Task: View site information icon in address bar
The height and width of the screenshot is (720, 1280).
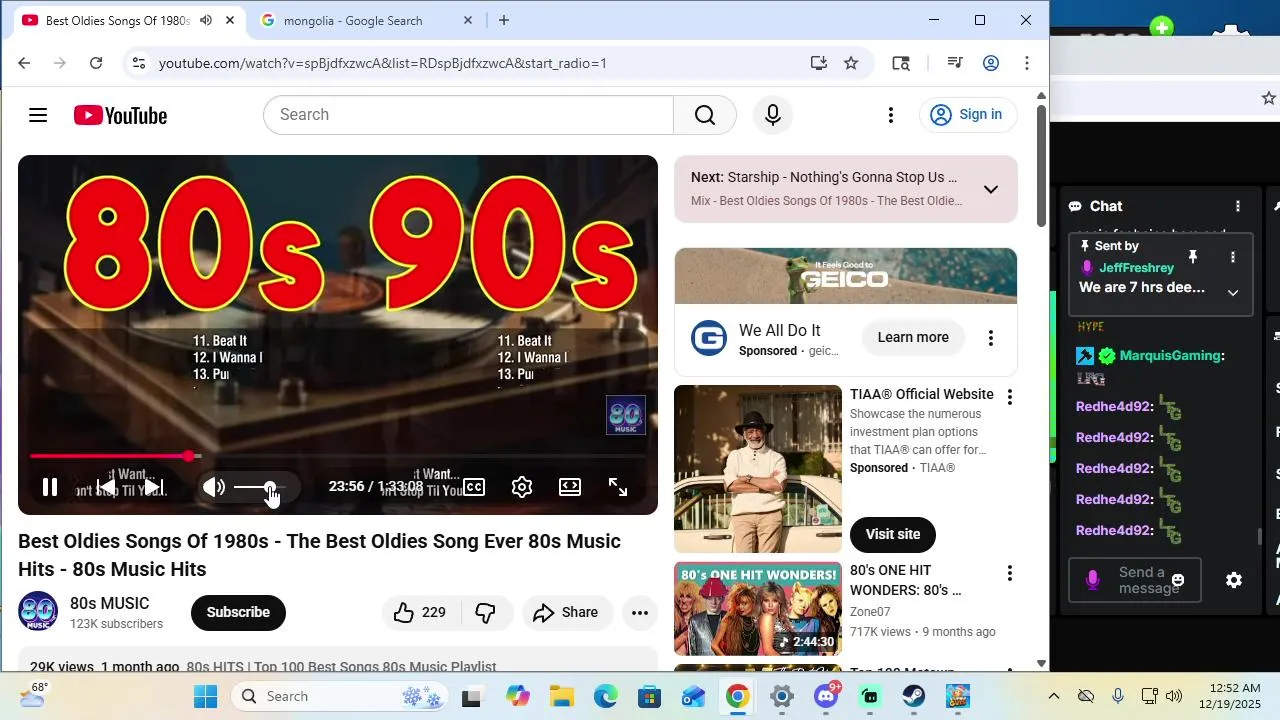Action: [139, 63]
